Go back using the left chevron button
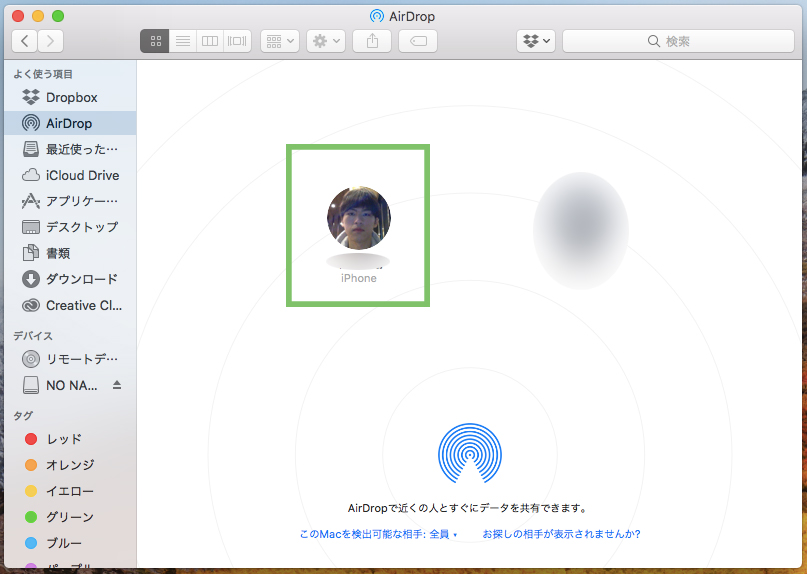 (x=24, y=41)
